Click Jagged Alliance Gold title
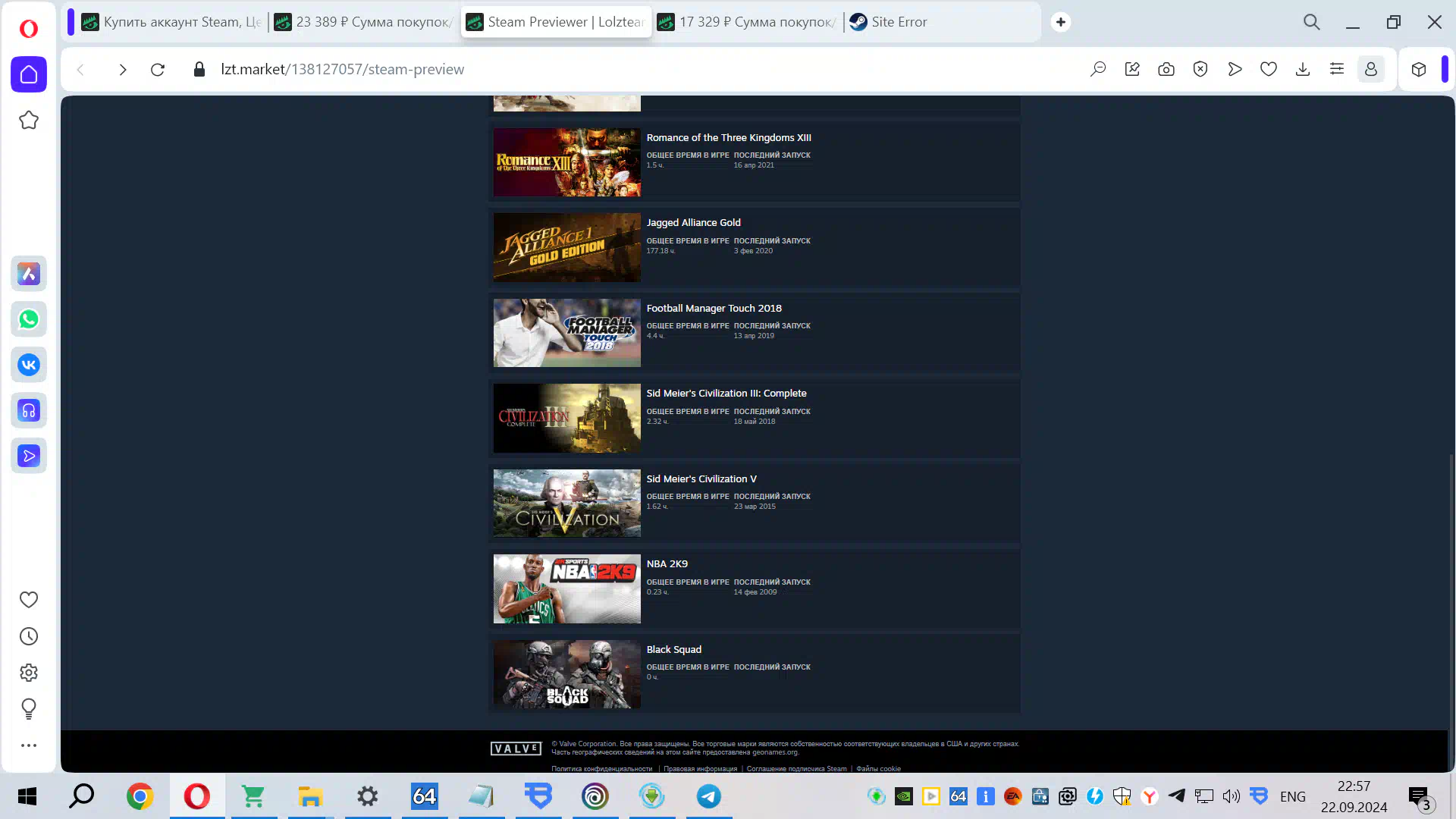The width and height of the screenshot is (1456, 819). tap(693, 222)
